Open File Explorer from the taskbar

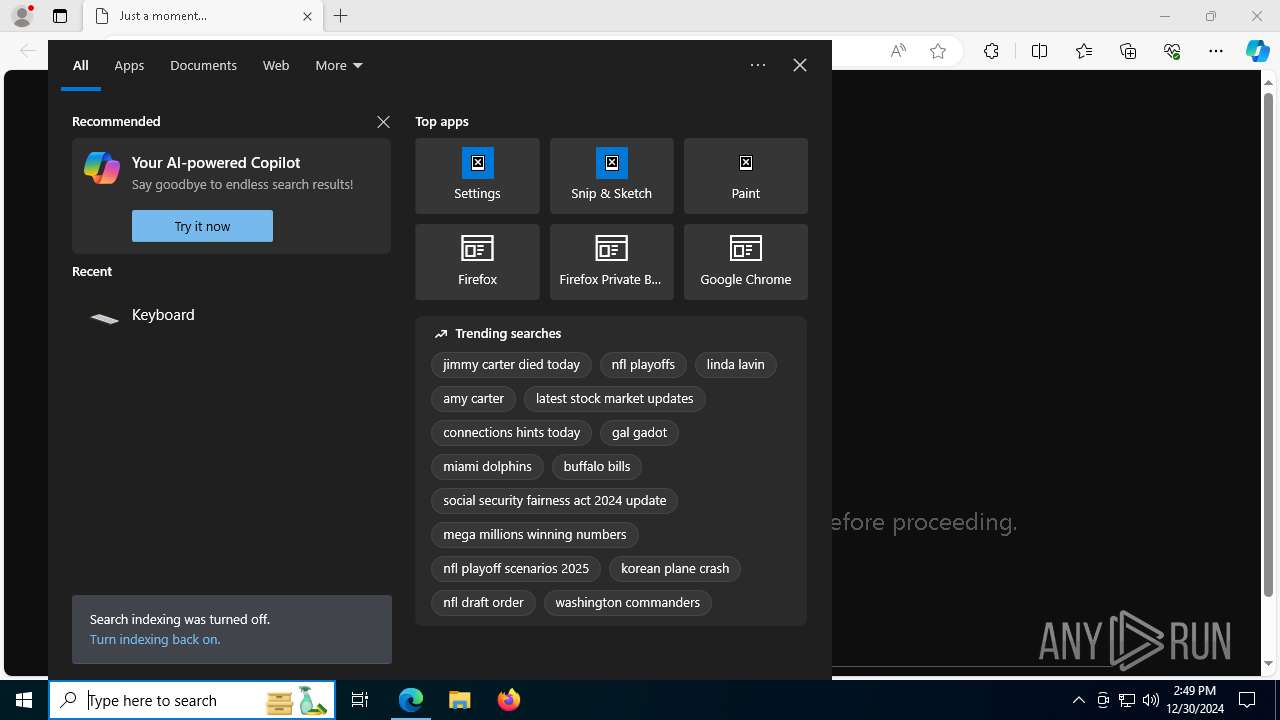[459, 700]
